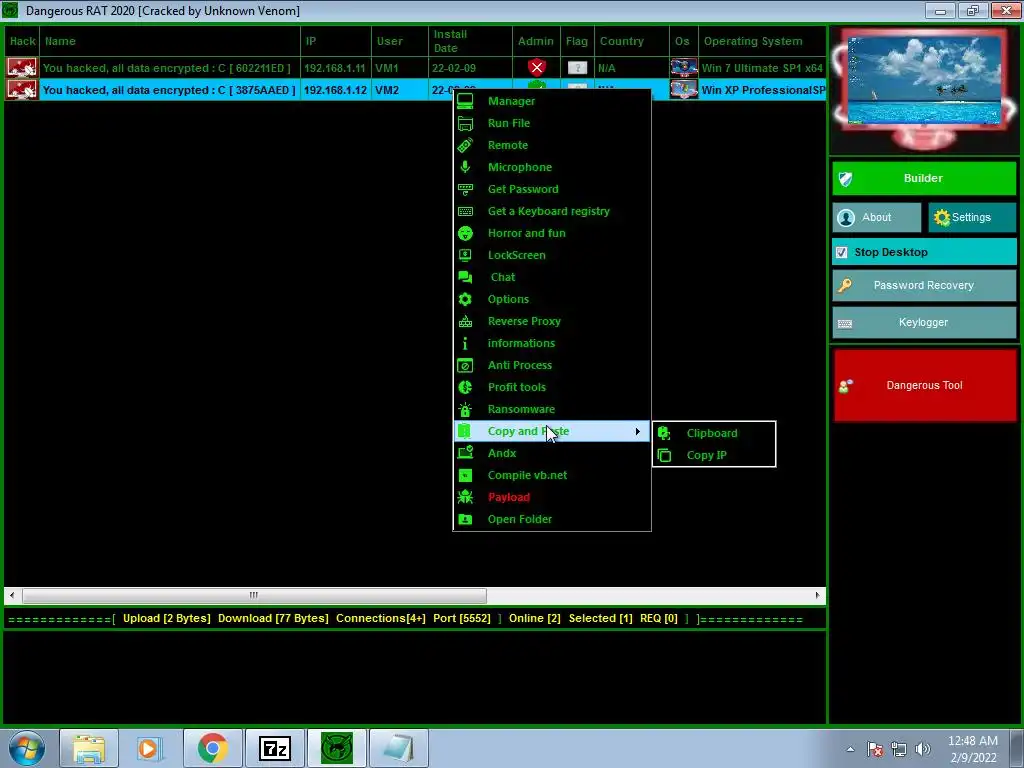The height and width of the screenshot is (768, 1024).
Task: Open Options from the context menu
Action: click(x=508, y=299)
